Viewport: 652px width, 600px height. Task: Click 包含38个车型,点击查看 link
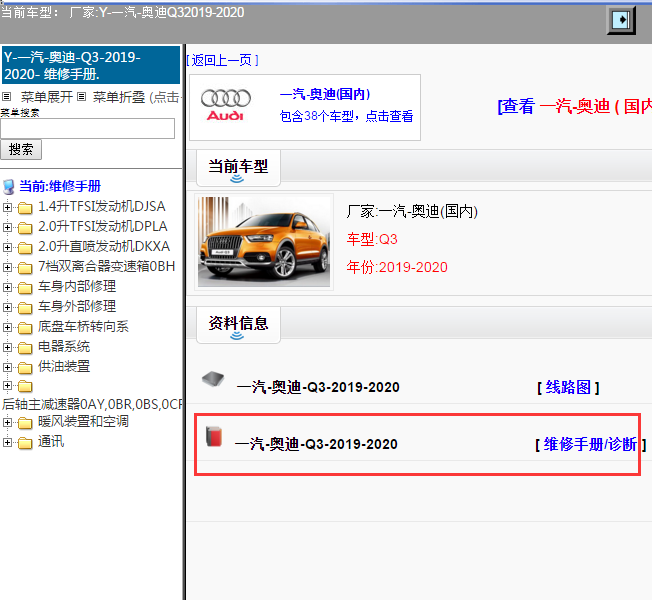pyautogui.click(x=346, y=116)
